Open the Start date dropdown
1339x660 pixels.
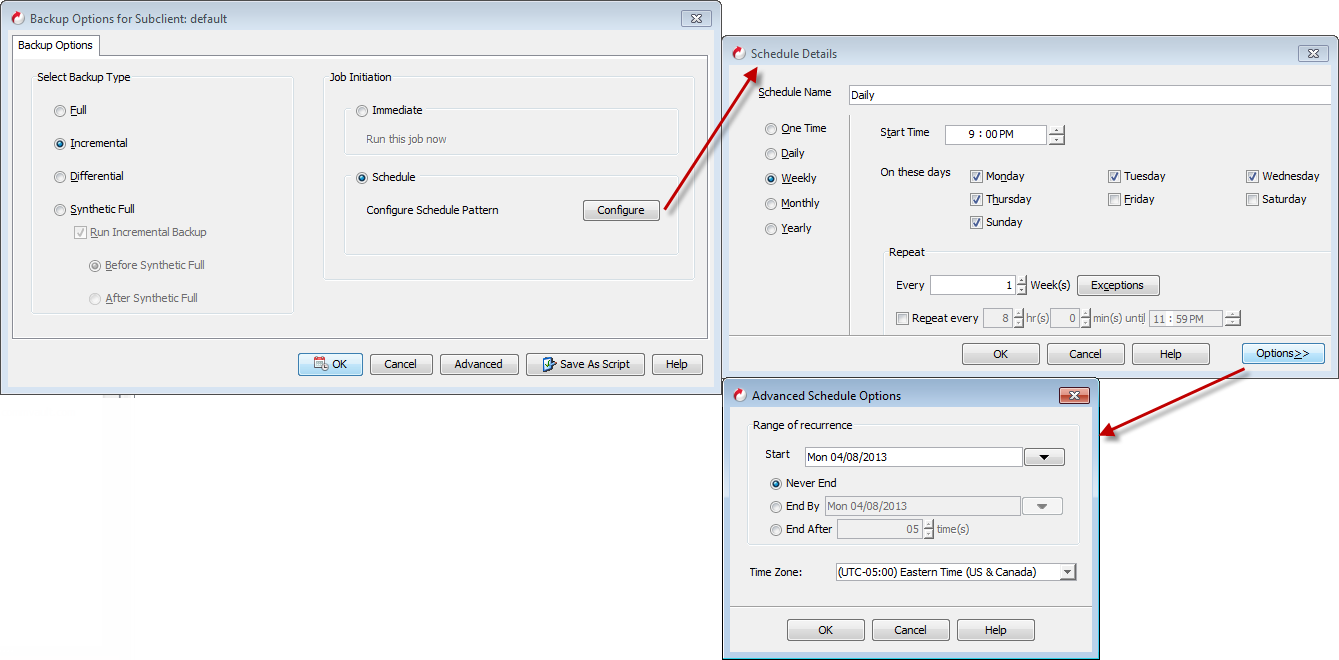(1044, 457)
